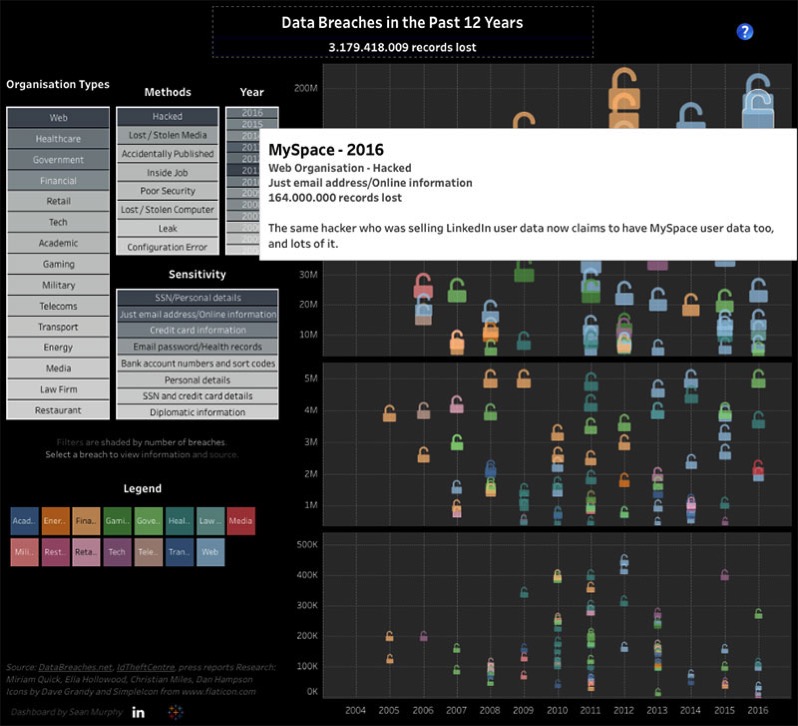Filter by Military organisation type
Viewport: 798px width, 726px height.
tap(58, 285)
